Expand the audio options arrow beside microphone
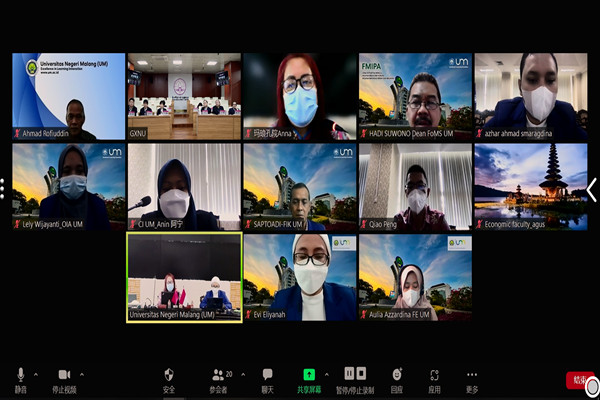600x400 pixels. (x=37, y=375)
